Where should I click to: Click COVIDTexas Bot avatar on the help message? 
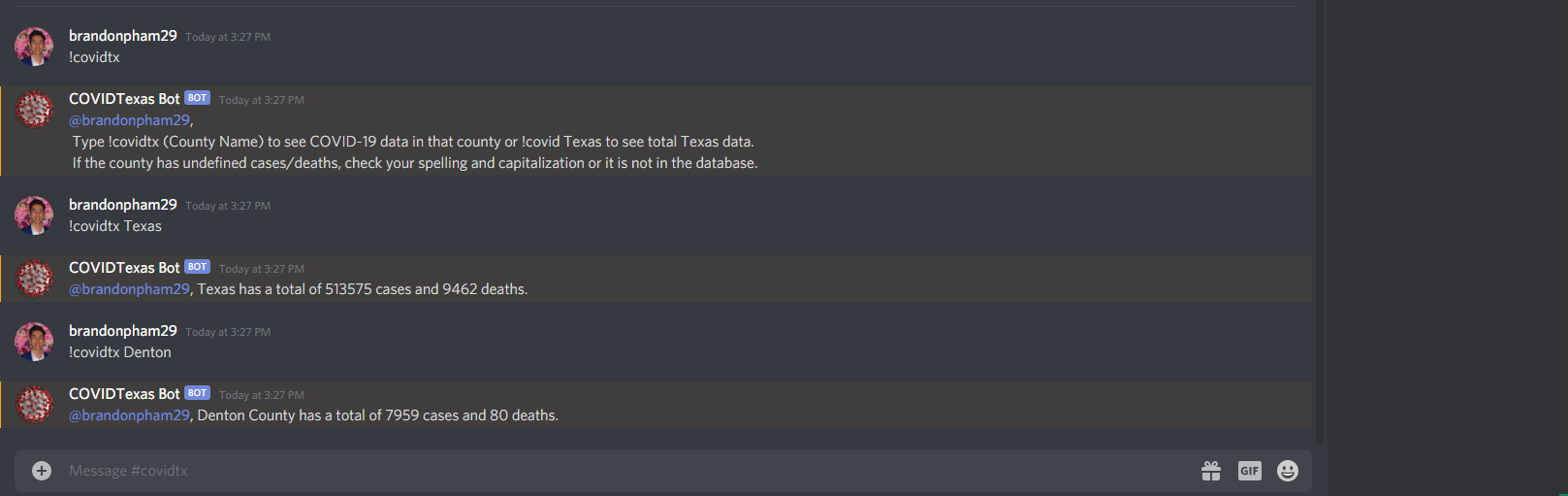[x=34, y=110]
